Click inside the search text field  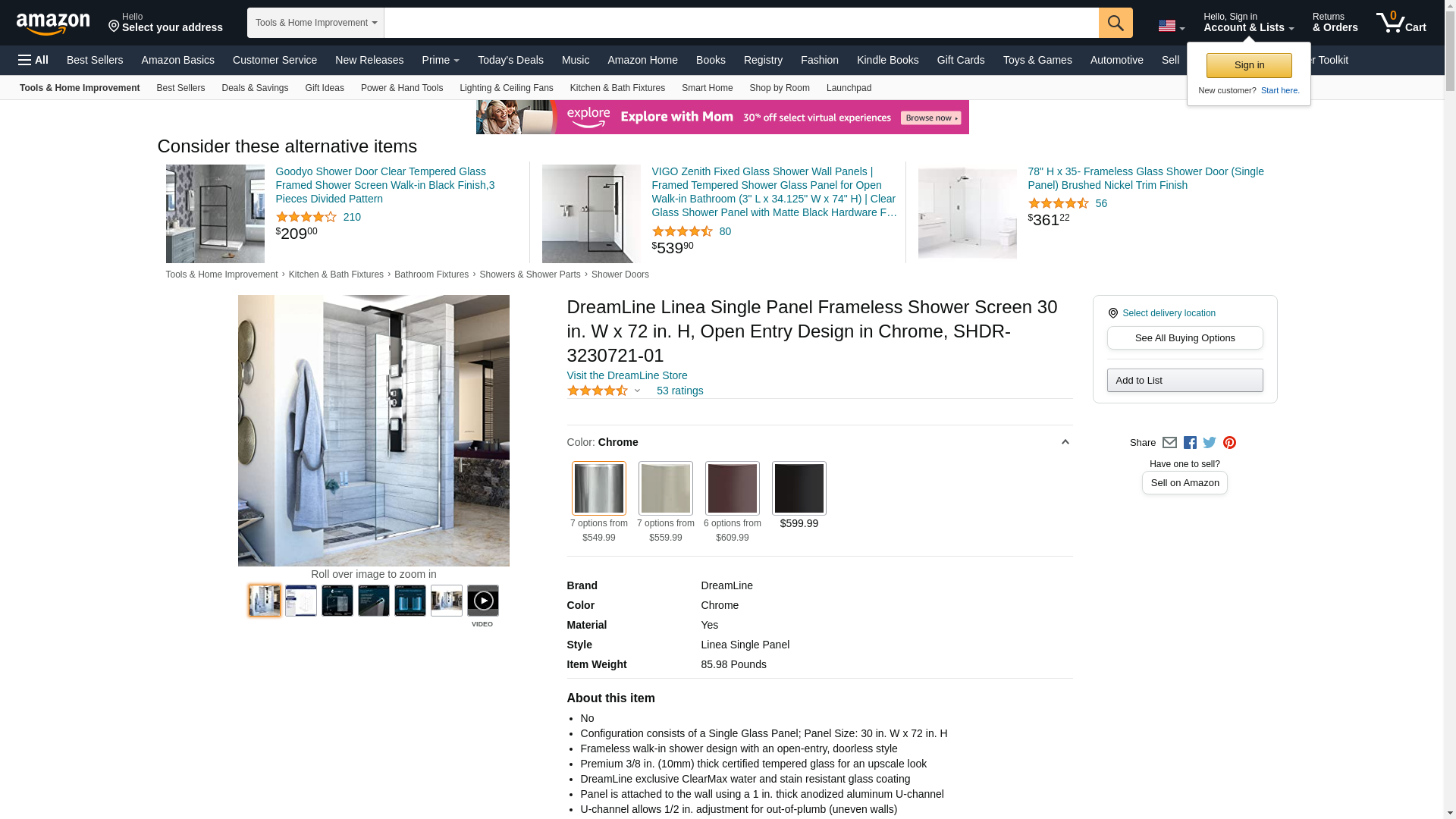[x=741, y=23]
